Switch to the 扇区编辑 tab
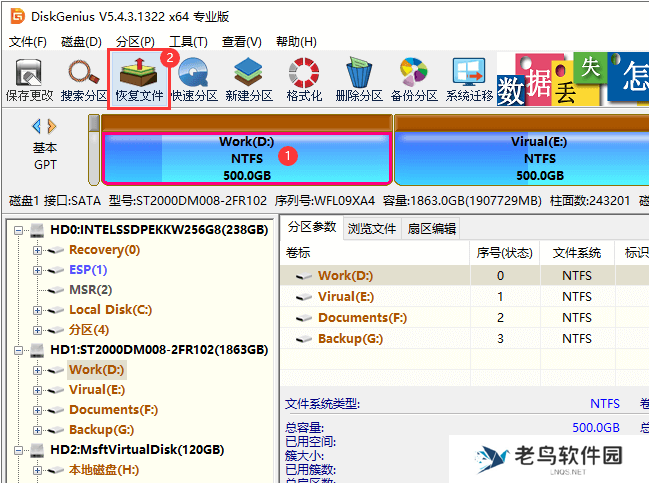Image resolution: width=649 pixels, height=485 pixels. coord(431,228)
